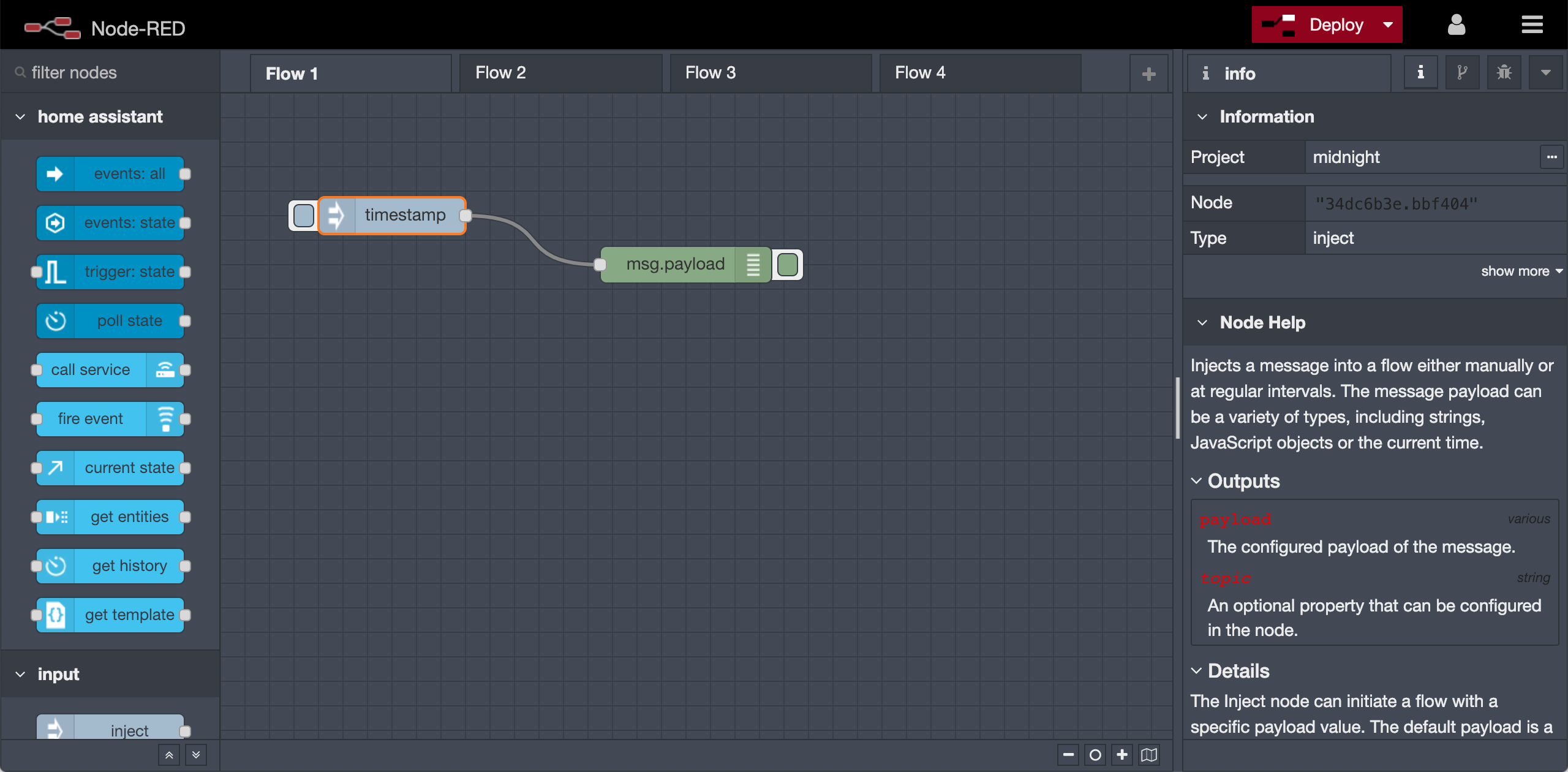This screenshot has height=772, width=1568.
Task: Toggle the msg.payload debug node output
Action: tap(788, 265)
